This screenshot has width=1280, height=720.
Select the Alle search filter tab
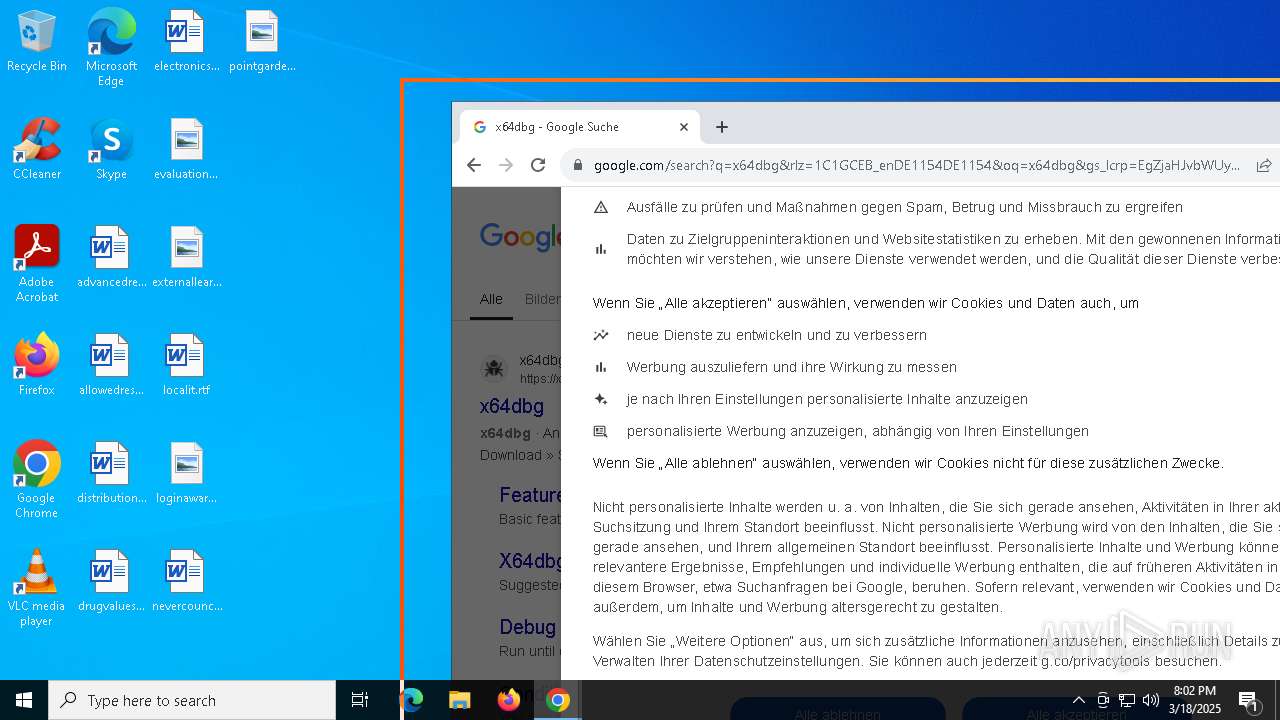[x=491, y=299]
